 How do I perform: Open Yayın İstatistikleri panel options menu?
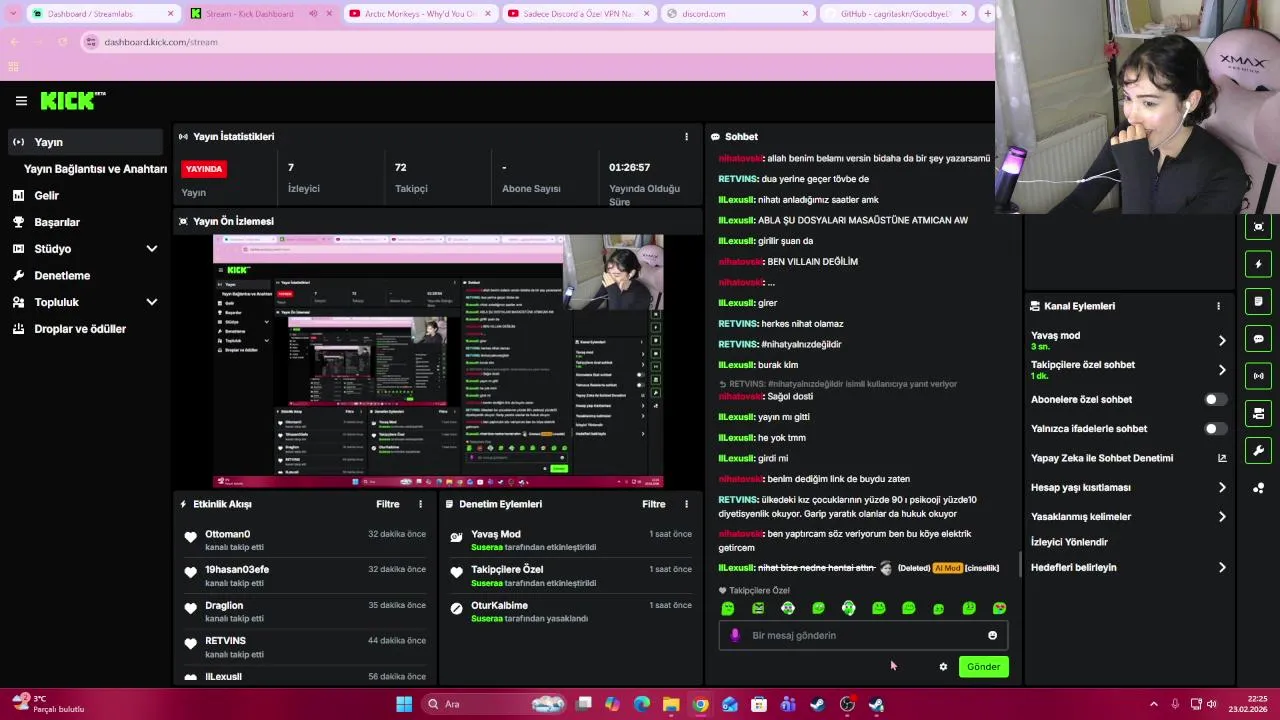(686, 137)
